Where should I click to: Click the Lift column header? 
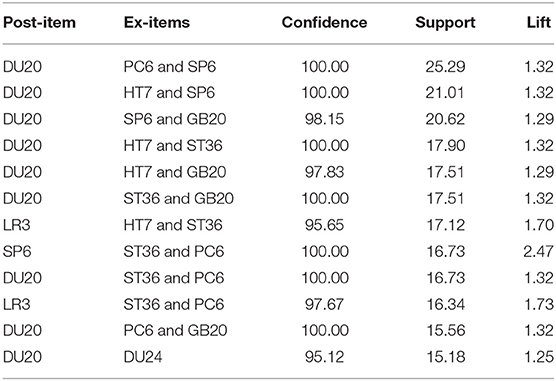coord(539,23)
